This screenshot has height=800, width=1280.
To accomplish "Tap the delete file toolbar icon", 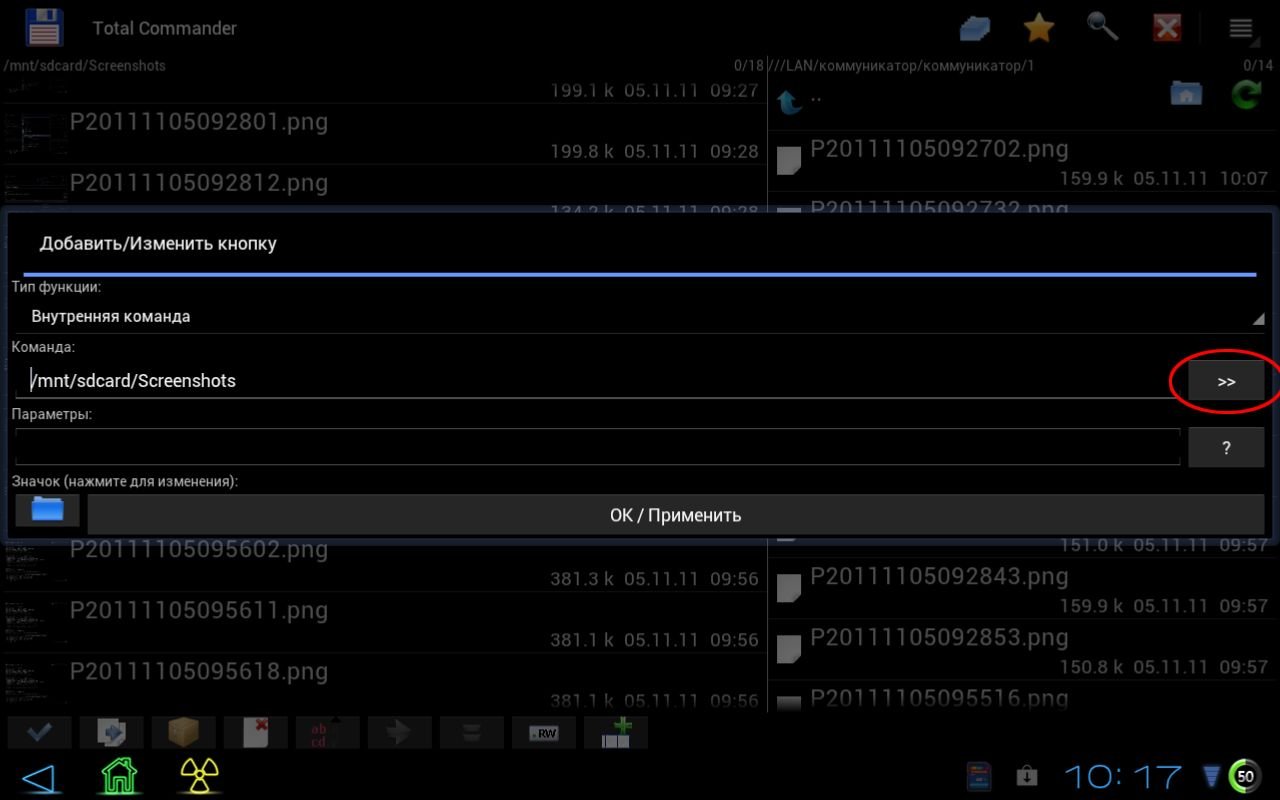I will pos(256,733).
